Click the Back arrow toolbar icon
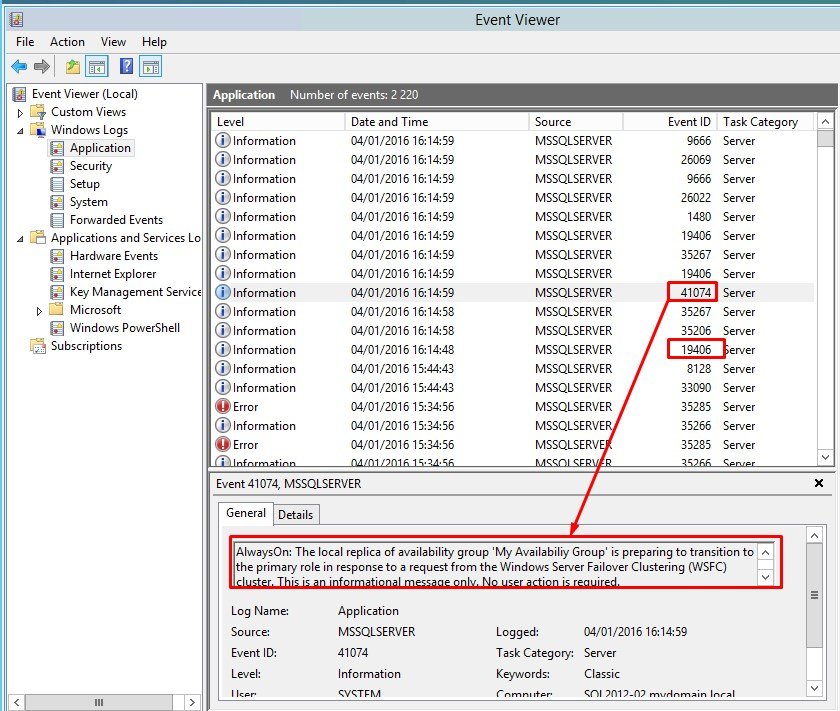The height and width of the screenshot is (711, 840). click(19, 67)
